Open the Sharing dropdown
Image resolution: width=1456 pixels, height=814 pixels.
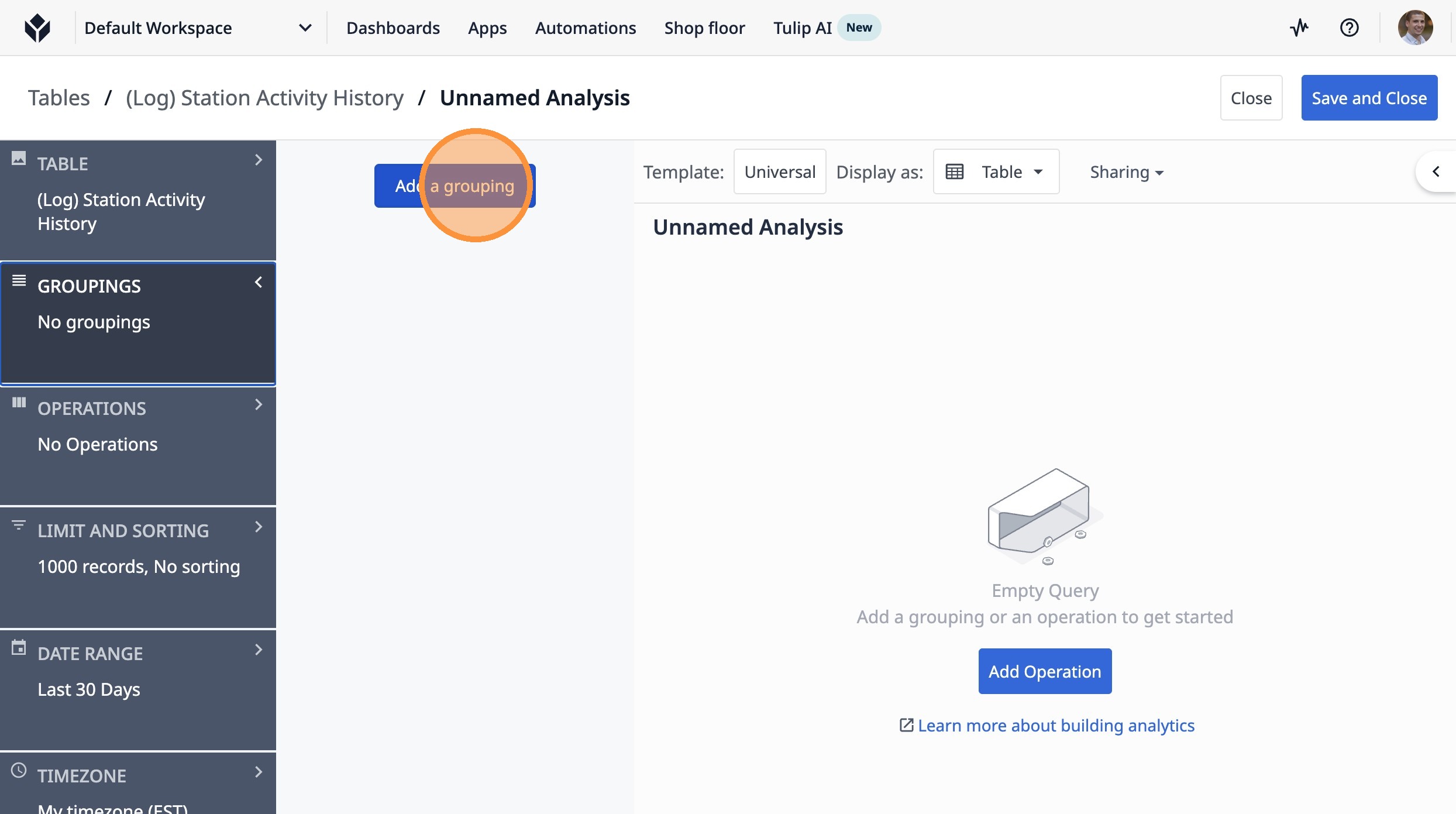pos(1127,172)
